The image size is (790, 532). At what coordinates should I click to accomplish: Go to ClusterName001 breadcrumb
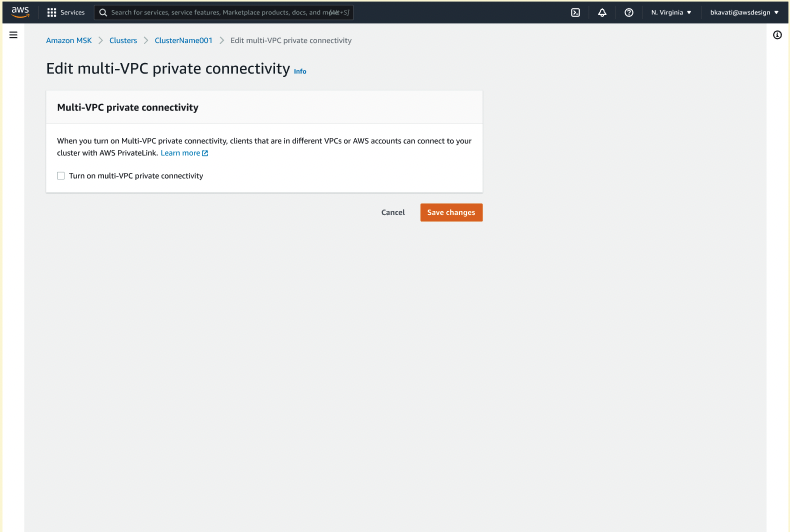tap(183, 40)
